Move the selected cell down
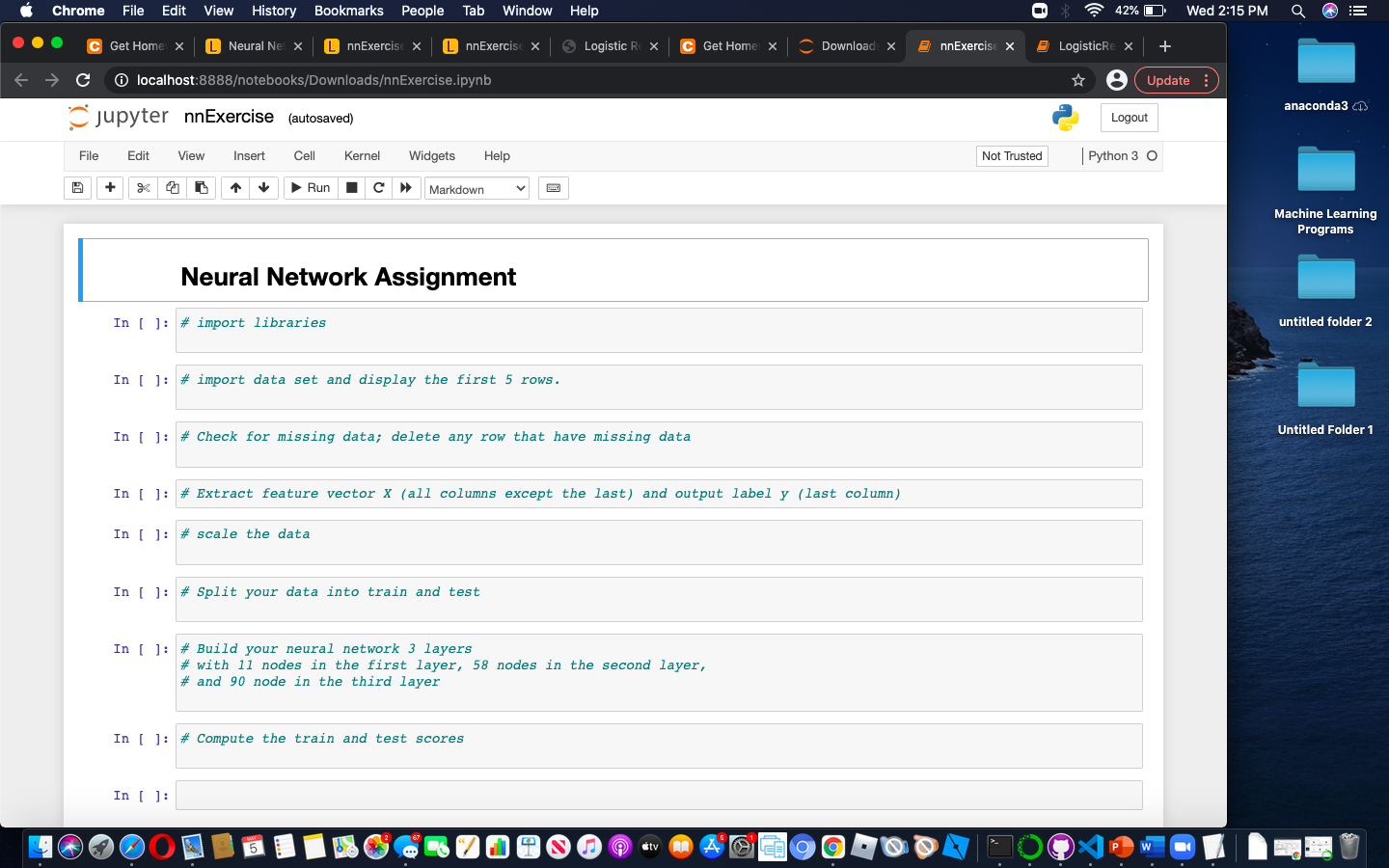Image resolution: width=1389 pixels, height=868 pixels. pyautogui.click(x=263, y=188)
